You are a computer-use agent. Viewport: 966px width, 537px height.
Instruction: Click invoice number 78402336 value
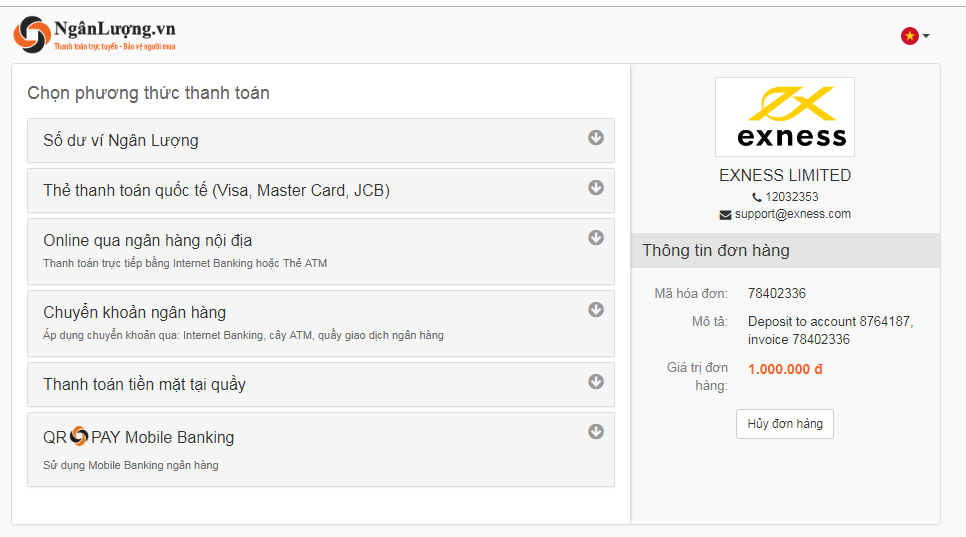pos(776,293)
